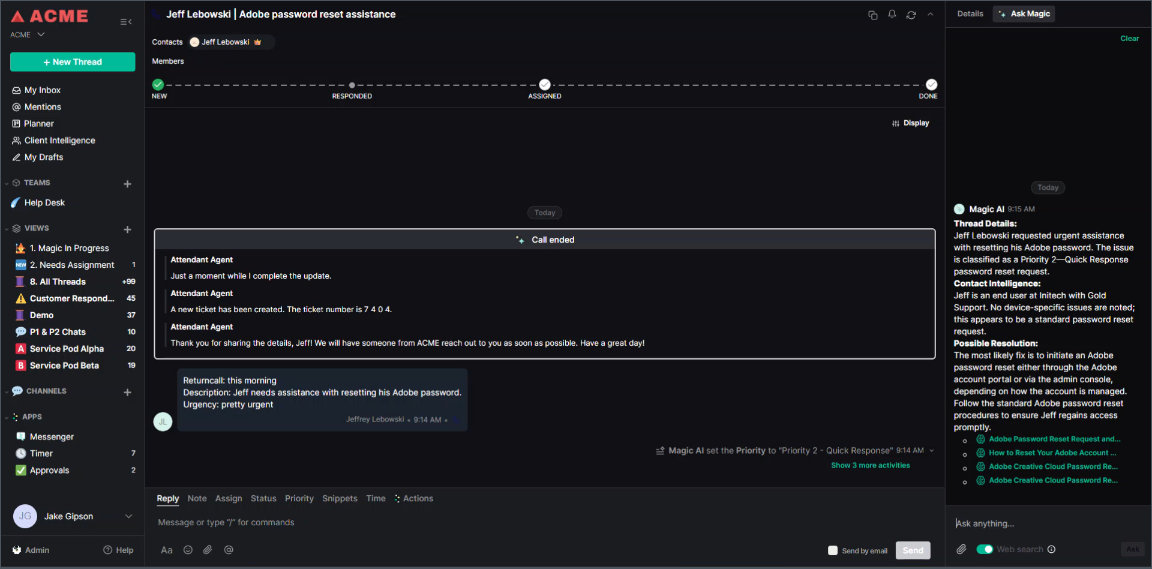
Task: Open the emoji picker in reply box
Action: pos(188,550)
